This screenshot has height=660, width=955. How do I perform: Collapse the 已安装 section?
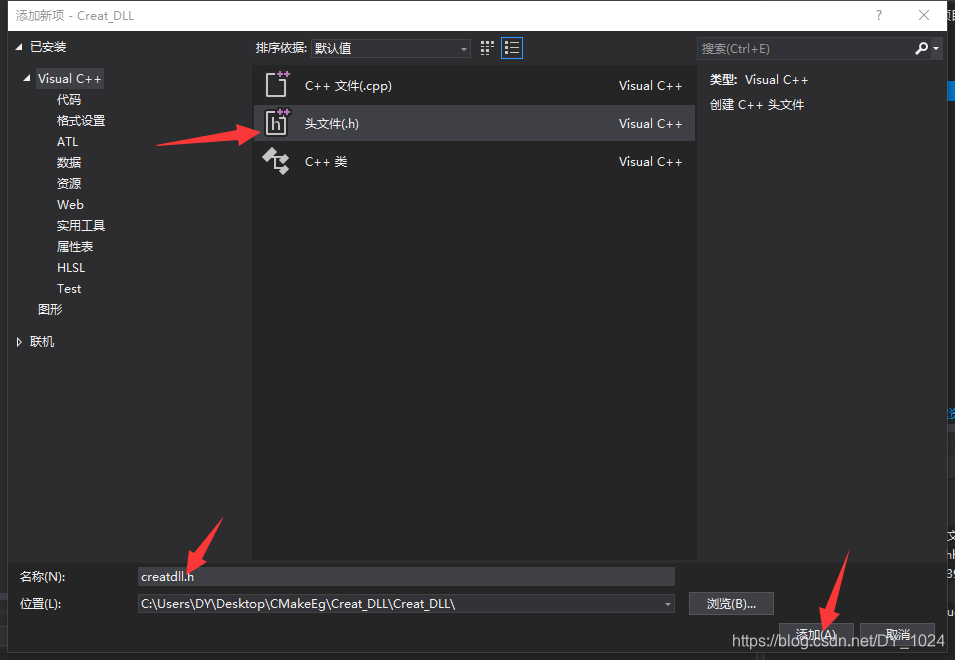[19, 47]
